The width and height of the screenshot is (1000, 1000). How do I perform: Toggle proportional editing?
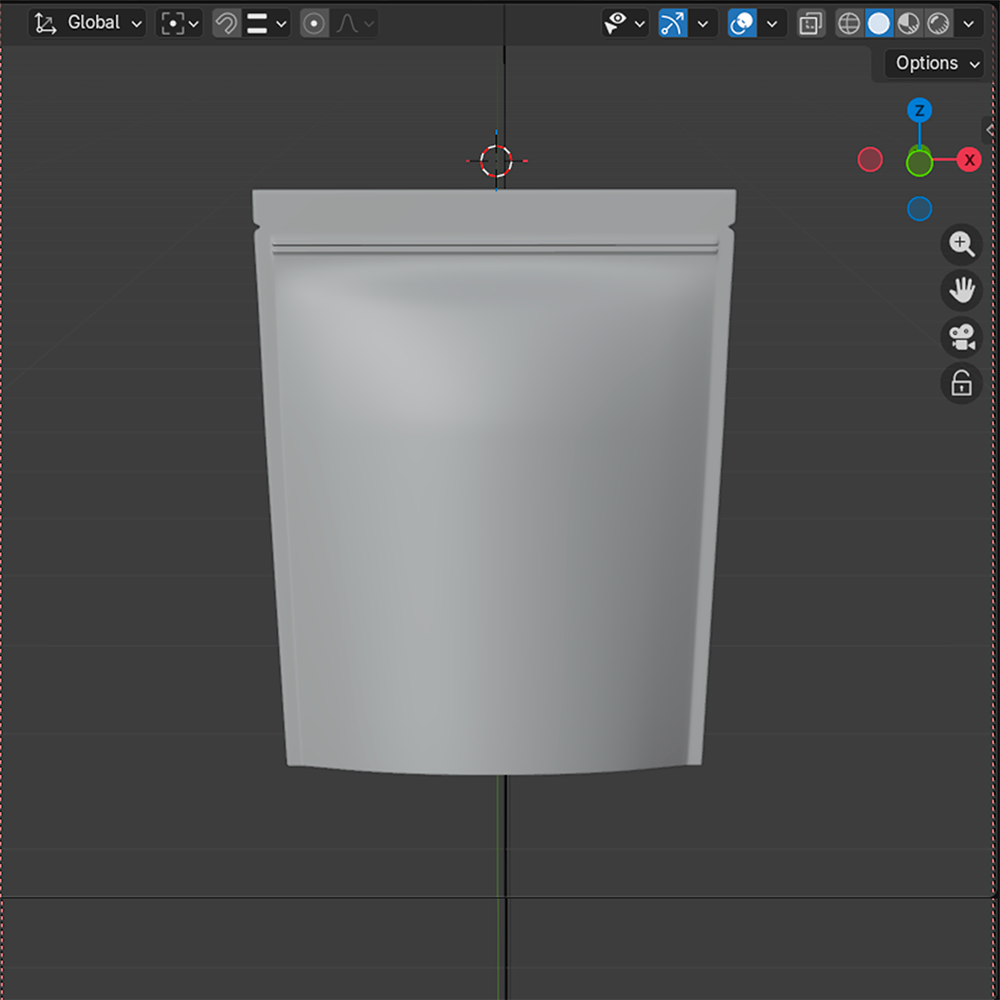(x=314, y=23)
